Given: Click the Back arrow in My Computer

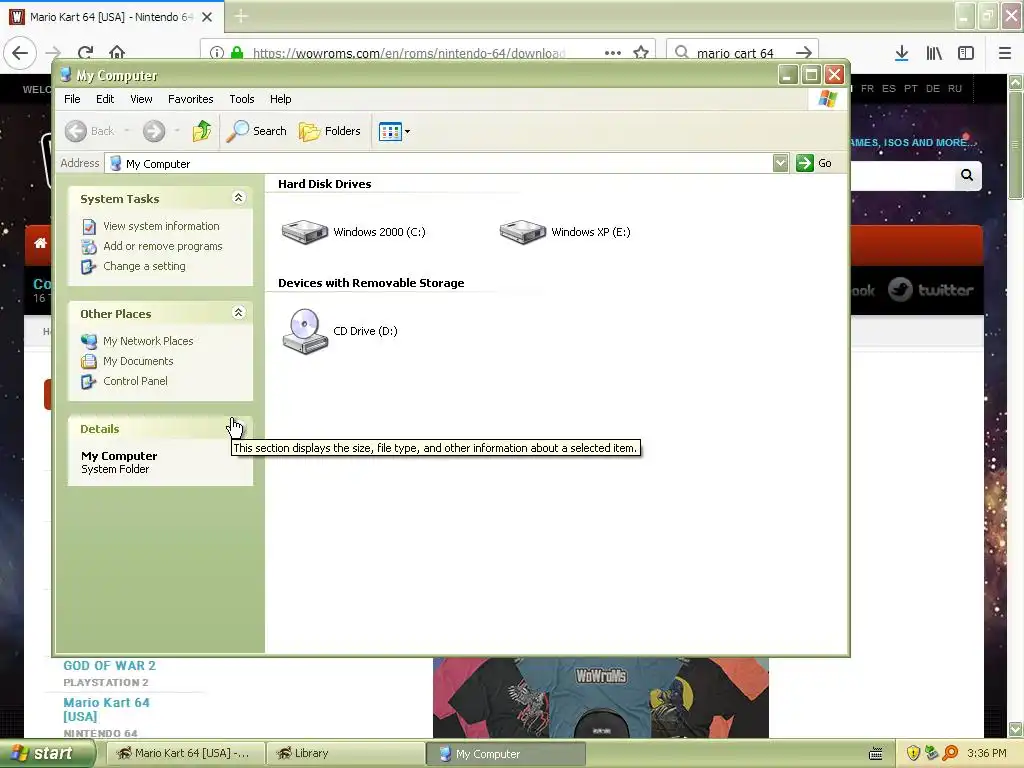Looking at the screenshot, I should click(x=76, y=131).
